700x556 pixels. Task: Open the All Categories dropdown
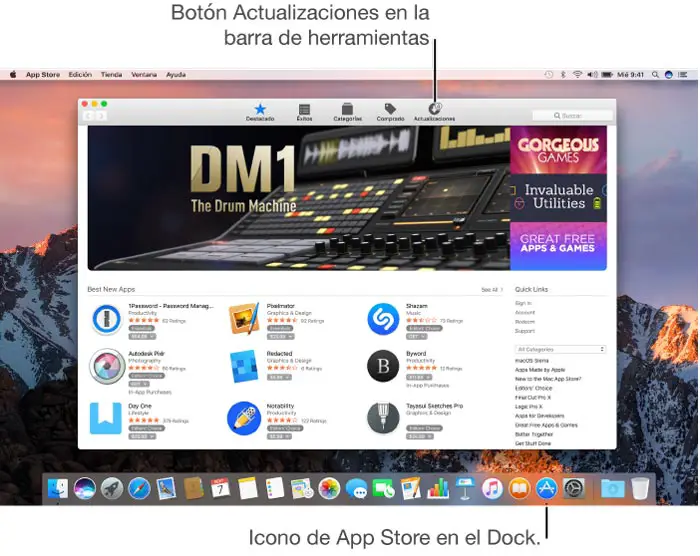tap(560, 349)
